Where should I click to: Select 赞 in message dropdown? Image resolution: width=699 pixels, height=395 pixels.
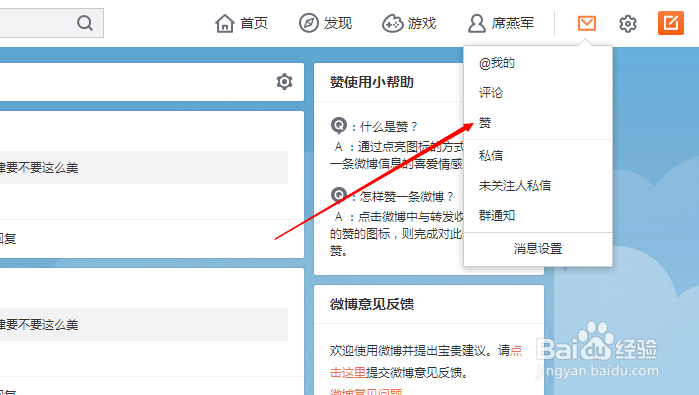click(485, 123)
